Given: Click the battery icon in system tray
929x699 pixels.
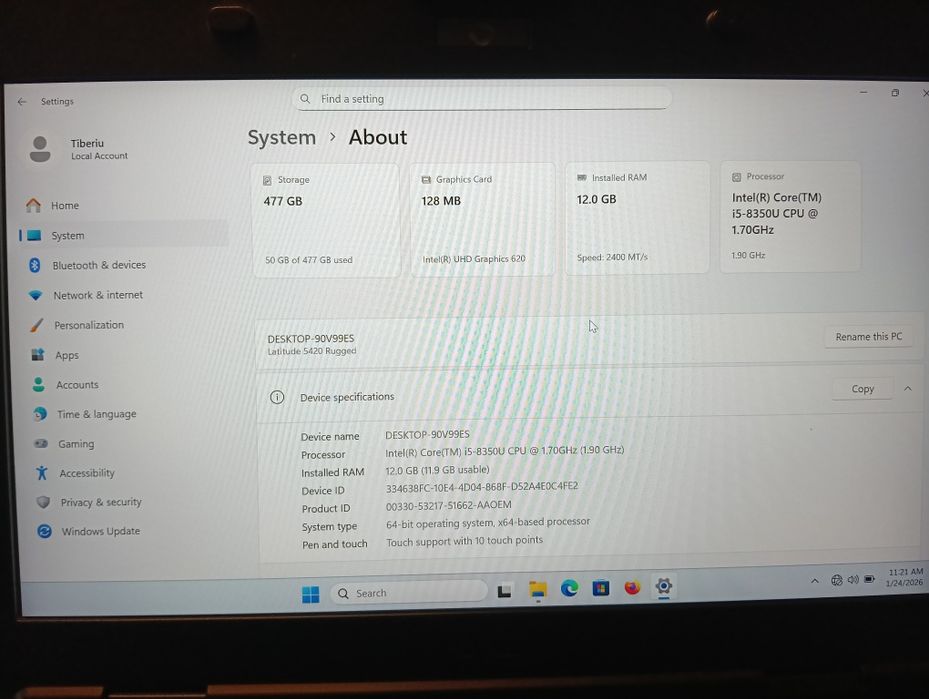Looking at the screenshot, I should coord(869,579).
